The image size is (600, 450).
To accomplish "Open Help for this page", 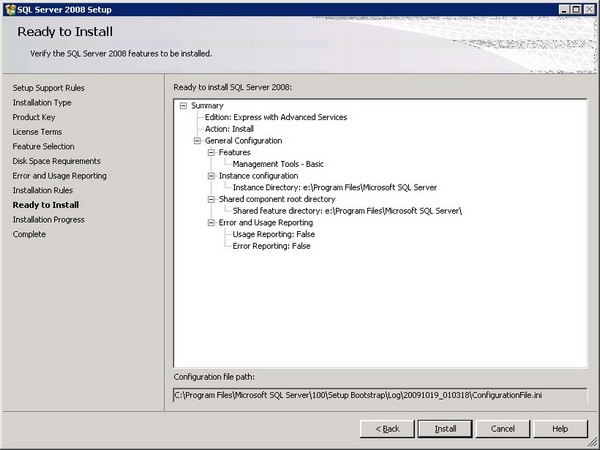I will click(x=560, y=429).
